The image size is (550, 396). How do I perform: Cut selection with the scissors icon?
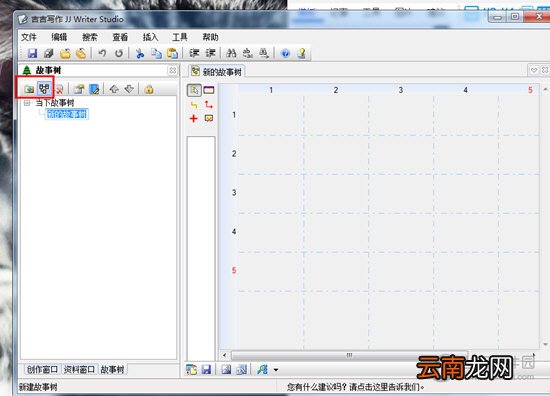pyautogui.click(x=140, y=53)
